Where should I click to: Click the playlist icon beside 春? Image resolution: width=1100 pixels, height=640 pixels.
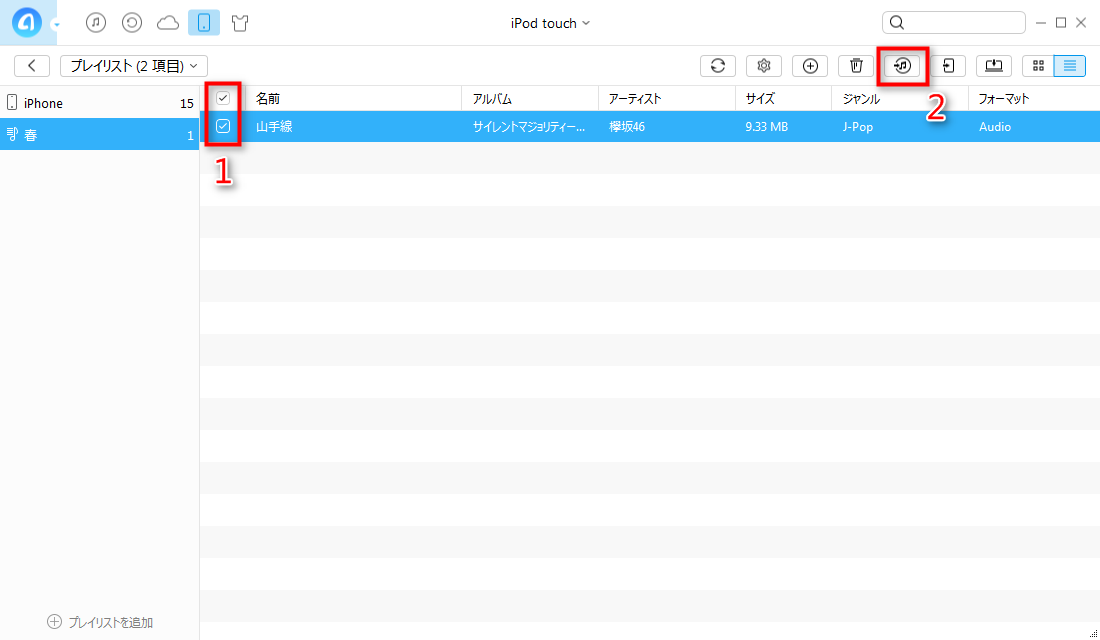point(12,134)
